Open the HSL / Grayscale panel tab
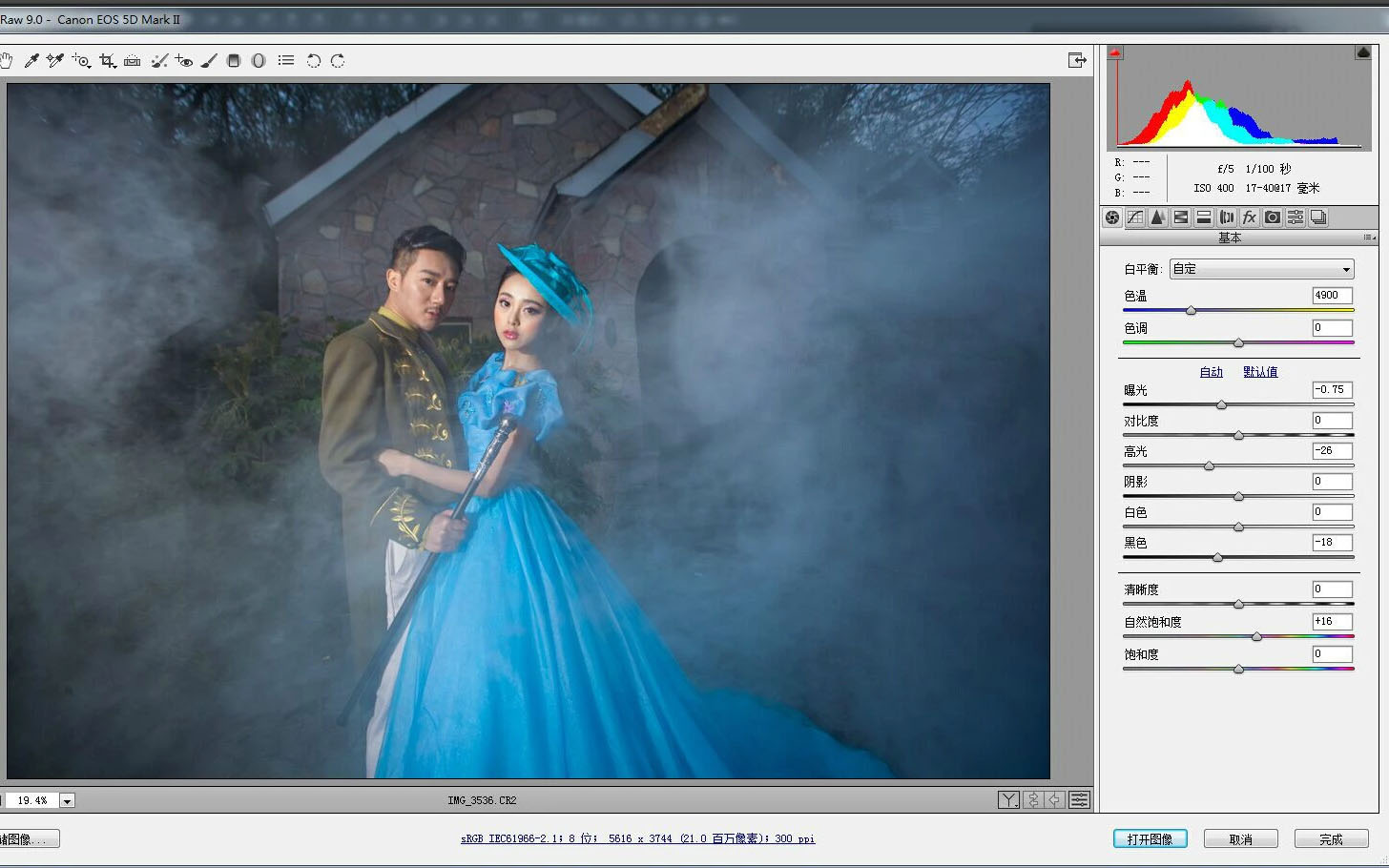1389x868 pixels. point(1181,217)
